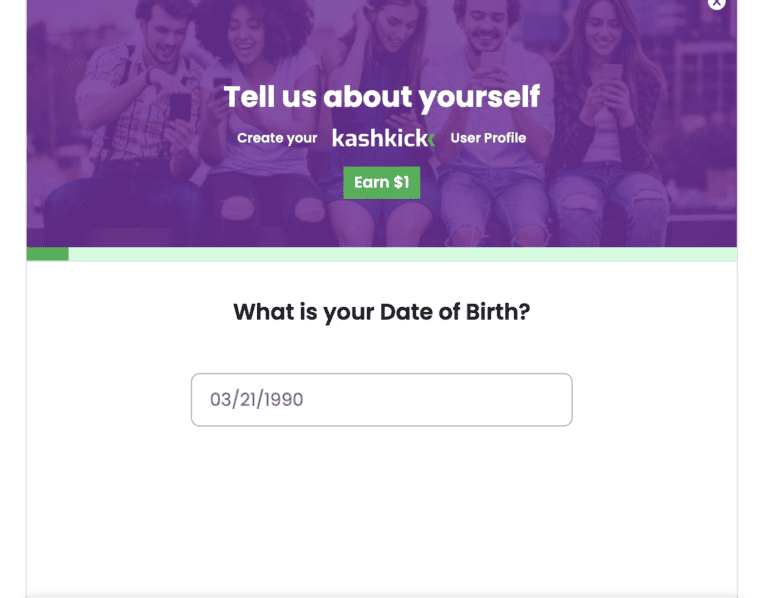Close the user profile popup
This screenshot has height=598, width=768.
click(716, 4)
